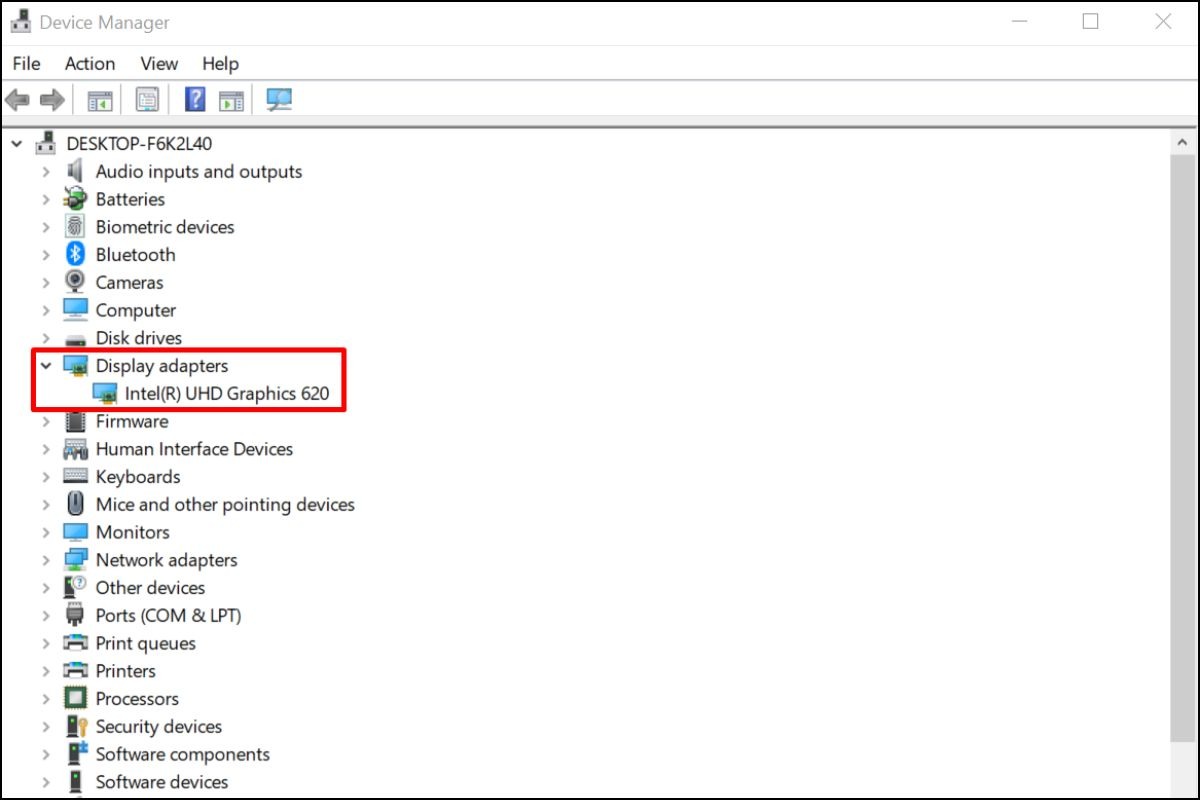Select the Audio inputs and outputs label

(198, 171)
